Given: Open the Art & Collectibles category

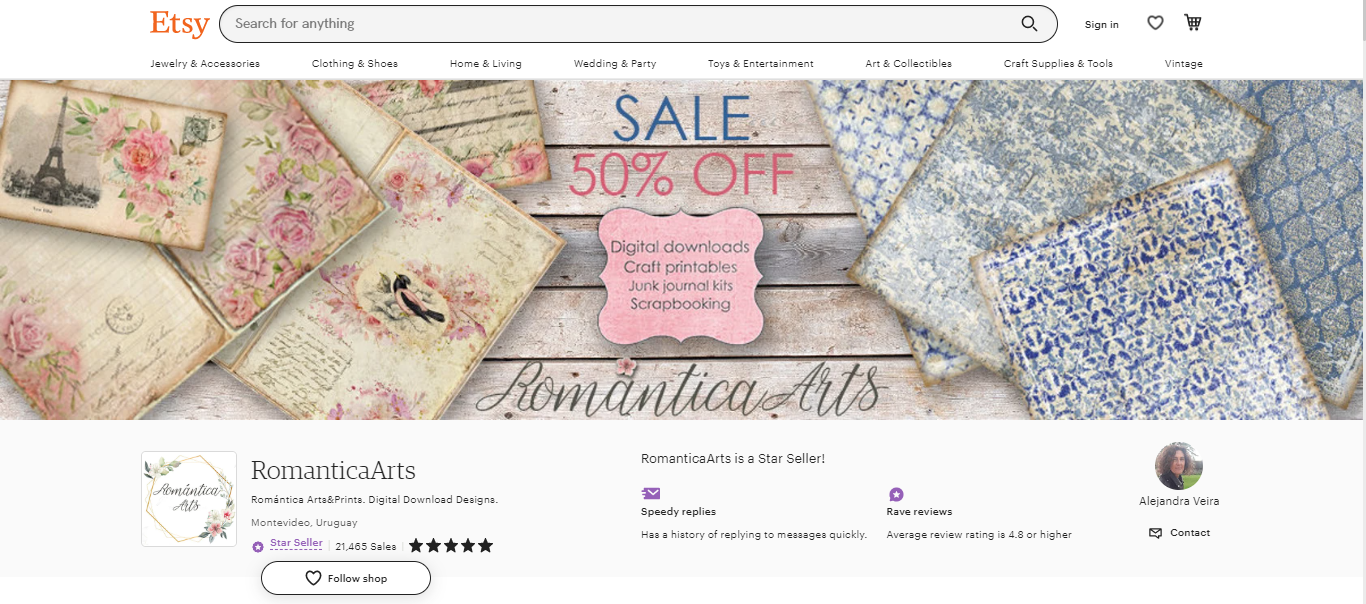Looking at the screenshot, I should 909,64.
